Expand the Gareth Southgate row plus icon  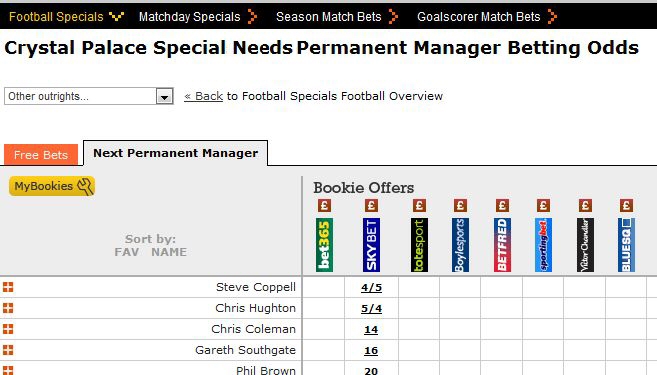(8, 350)
